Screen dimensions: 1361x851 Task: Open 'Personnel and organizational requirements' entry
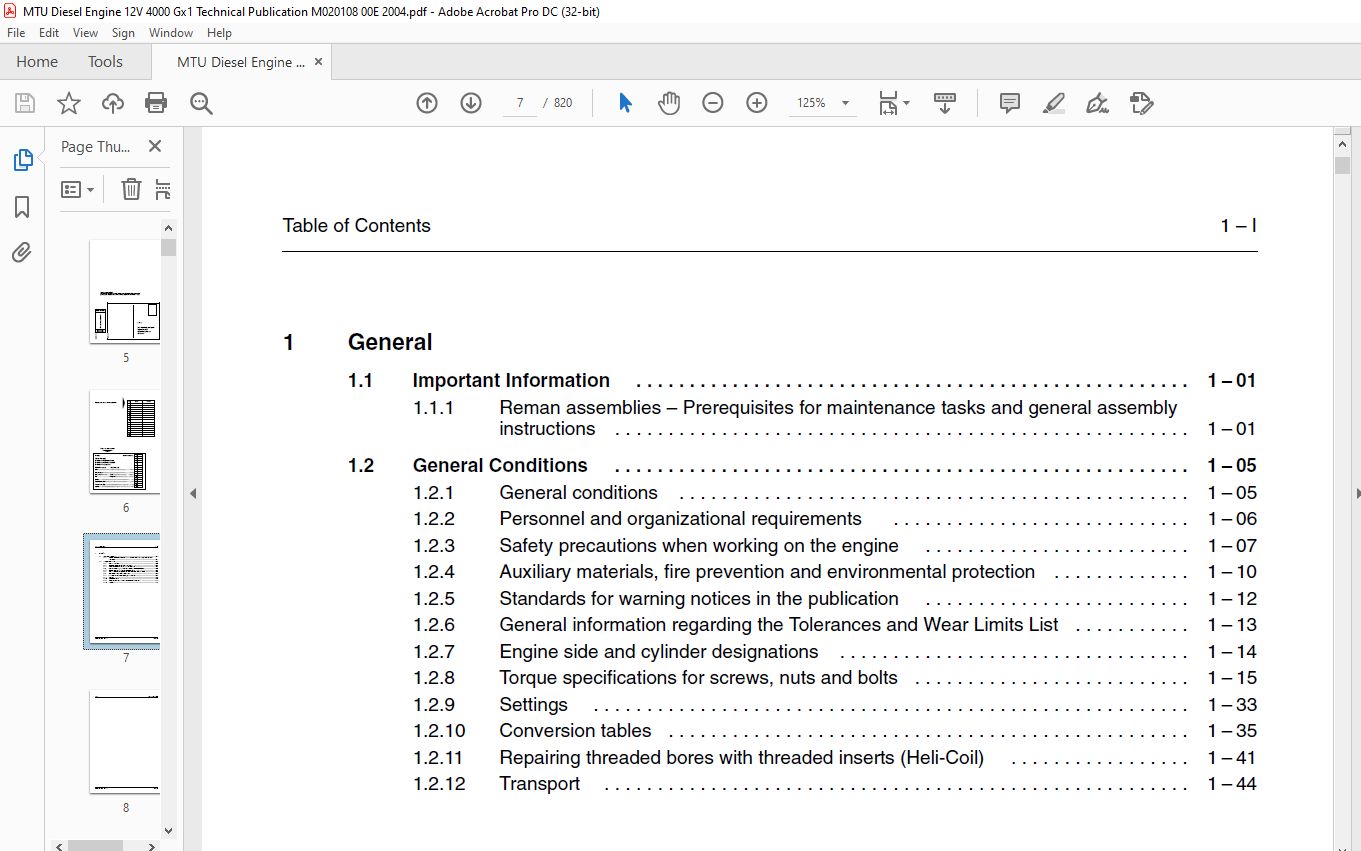pyautogui.click(x=680, y=519)
